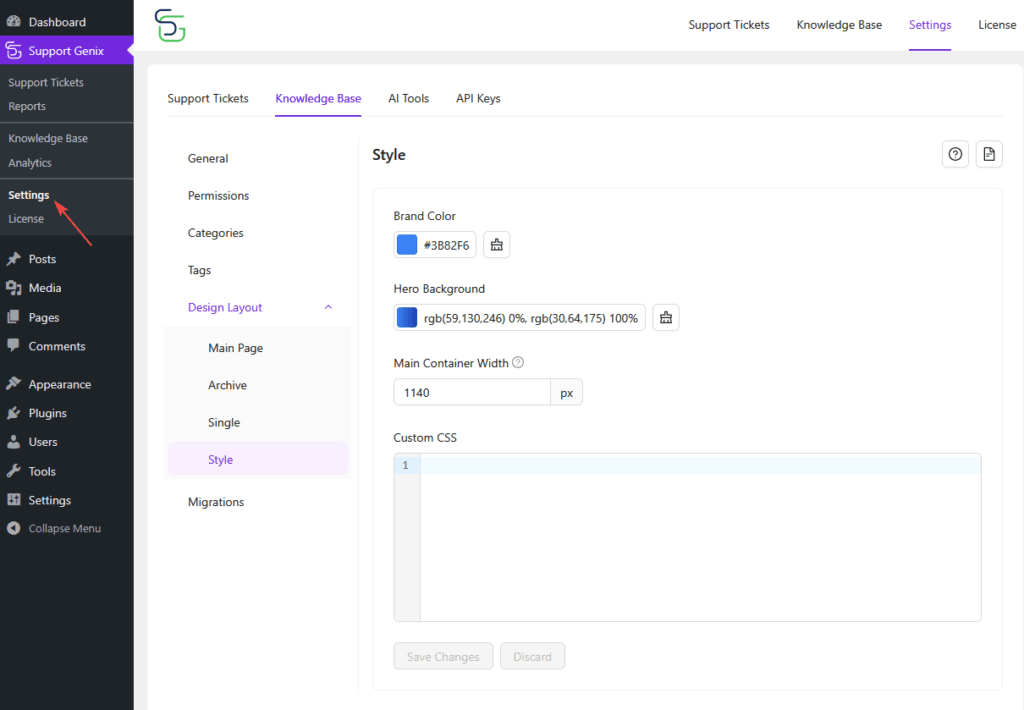This screenshot has height=710, width=1024.
Task: Open Single design layout
Action: click(x=224, y=423)
